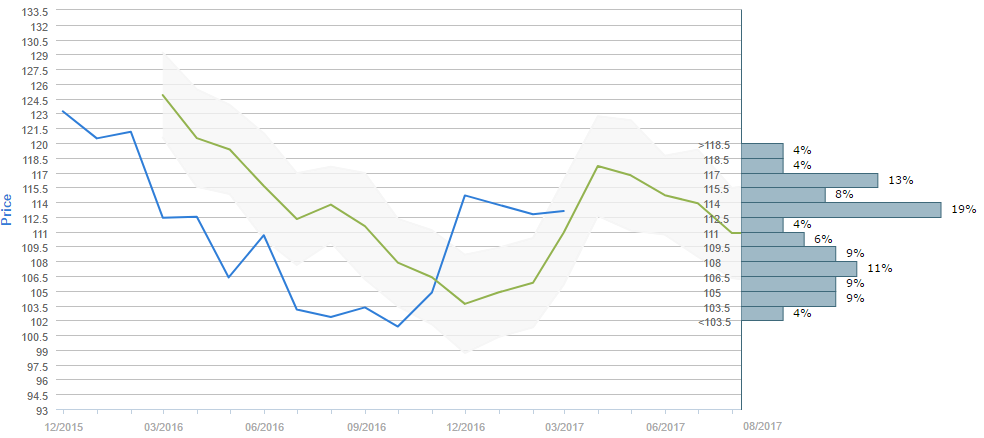This screenshot has height=438, width=984.
Task: Click the green line's lowest point at 12/2016
Action: (465, 303)
